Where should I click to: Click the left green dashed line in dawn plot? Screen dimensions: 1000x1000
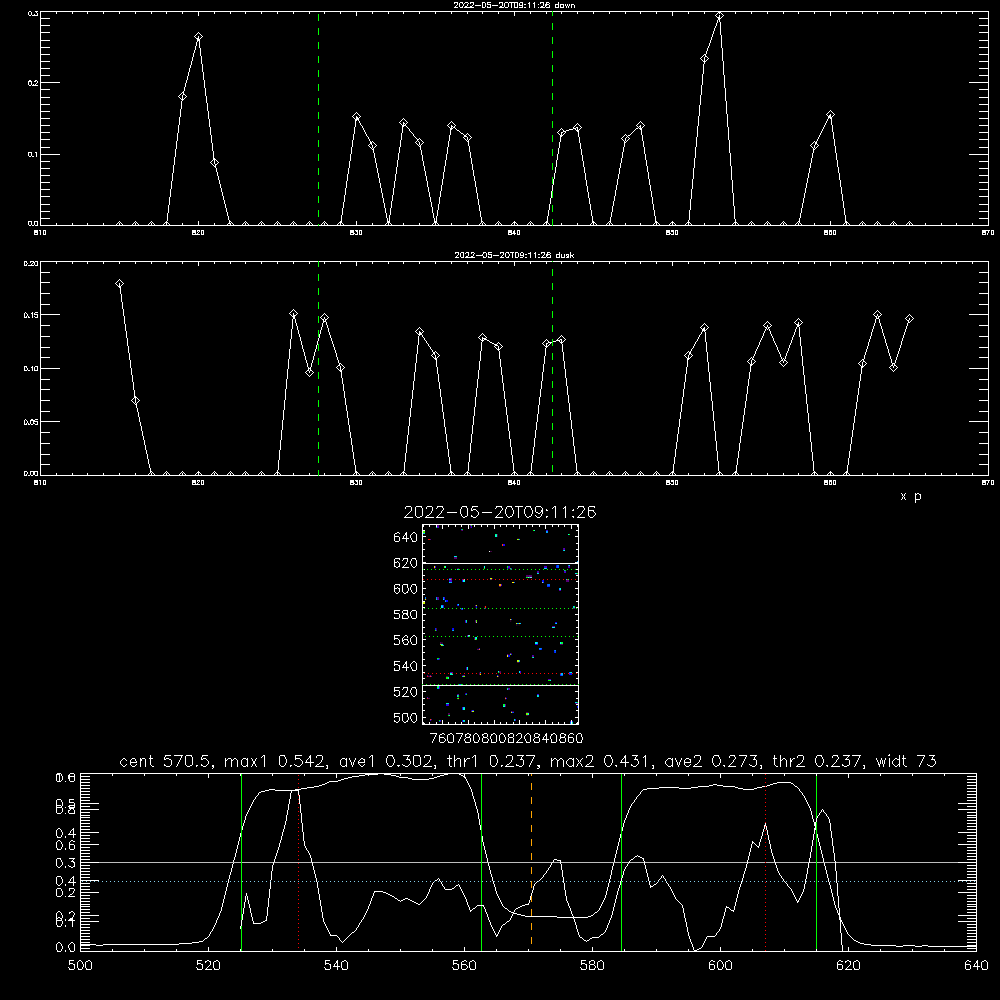coord(318,118)
